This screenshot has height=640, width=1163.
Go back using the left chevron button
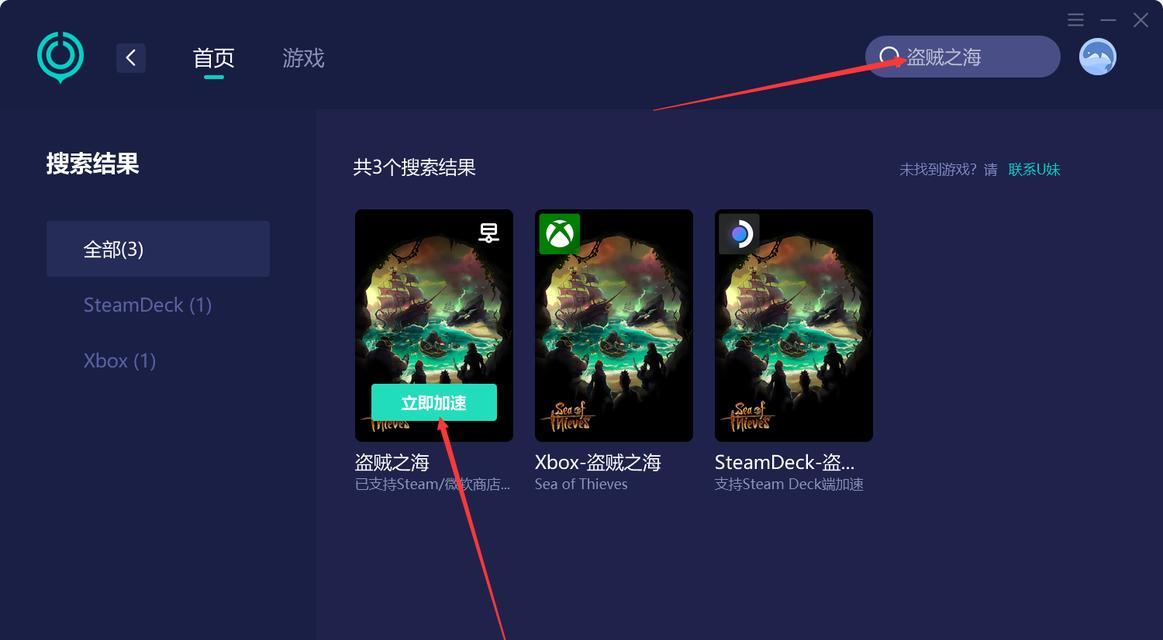click(131, 58)
